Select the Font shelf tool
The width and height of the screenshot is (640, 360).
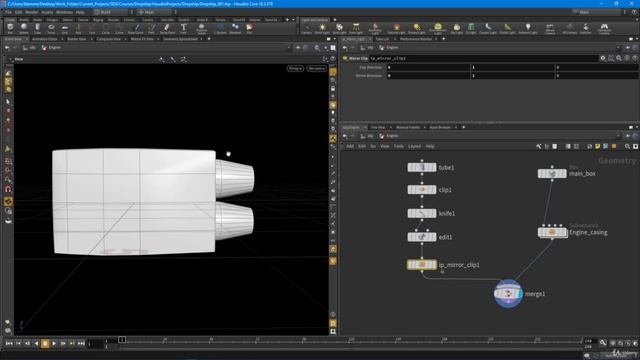183,28
